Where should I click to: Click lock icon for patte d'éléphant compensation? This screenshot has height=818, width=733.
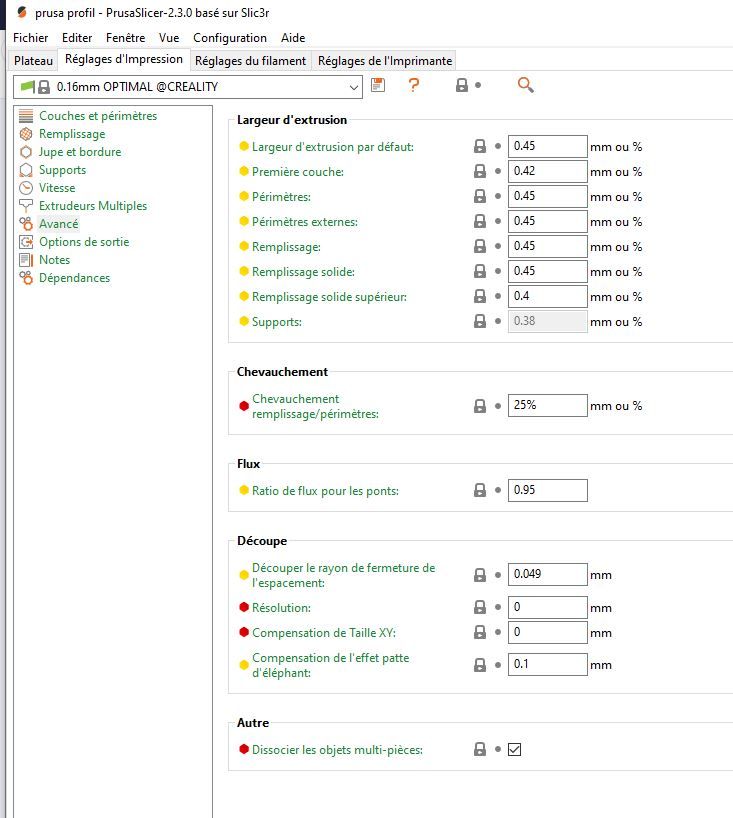tap(480, 665)
